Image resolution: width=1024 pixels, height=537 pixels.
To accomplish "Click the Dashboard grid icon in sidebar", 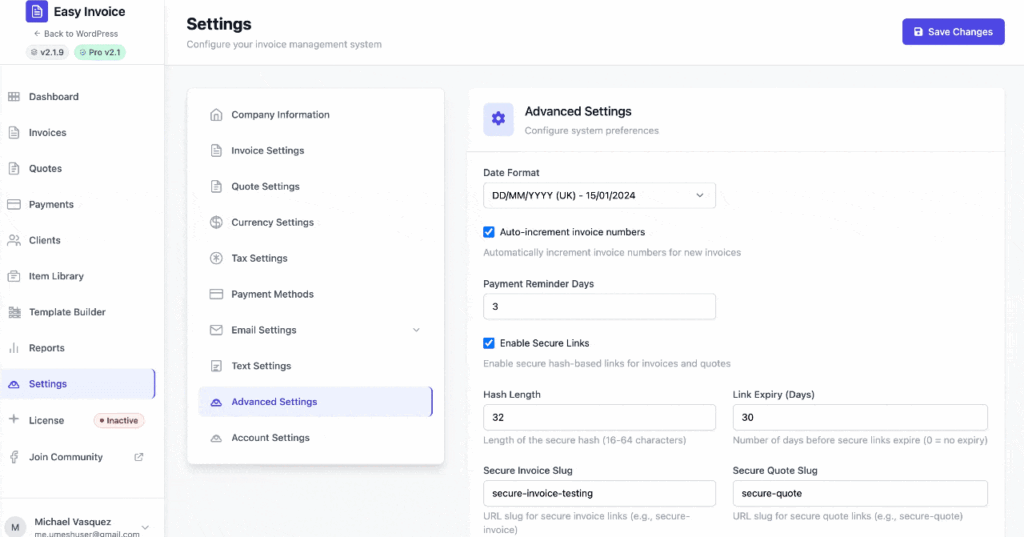I will pyautogui.click(x=14, y=97).
